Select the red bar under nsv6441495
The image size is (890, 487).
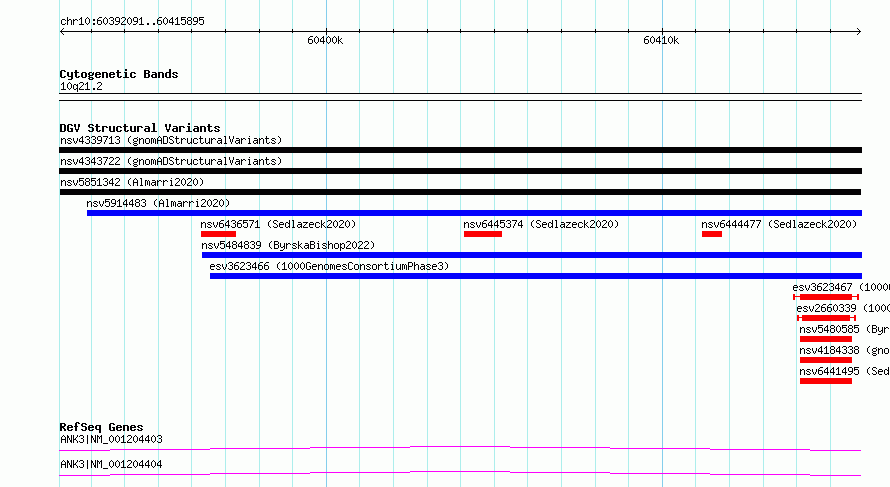pyautogui.click(x=826, y=381)
